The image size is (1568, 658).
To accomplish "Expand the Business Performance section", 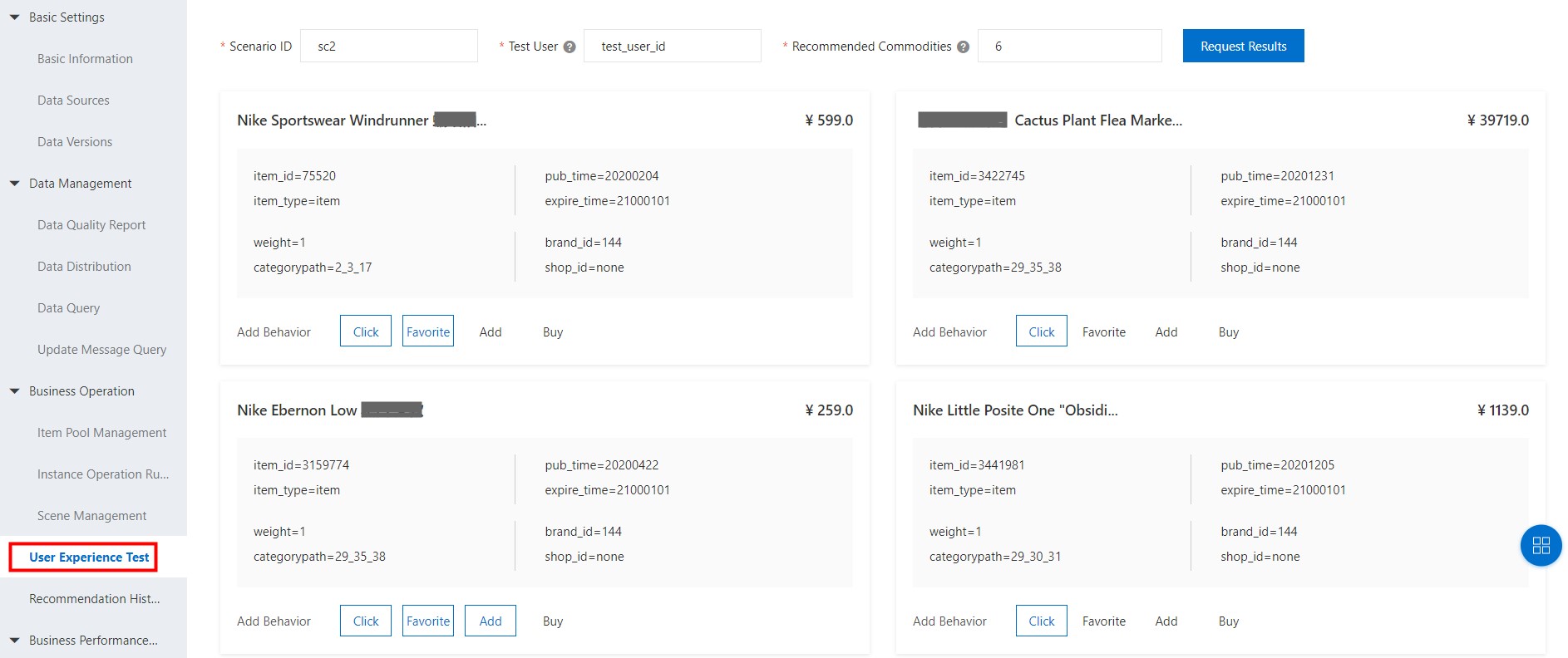I will (x=14, y=641).
